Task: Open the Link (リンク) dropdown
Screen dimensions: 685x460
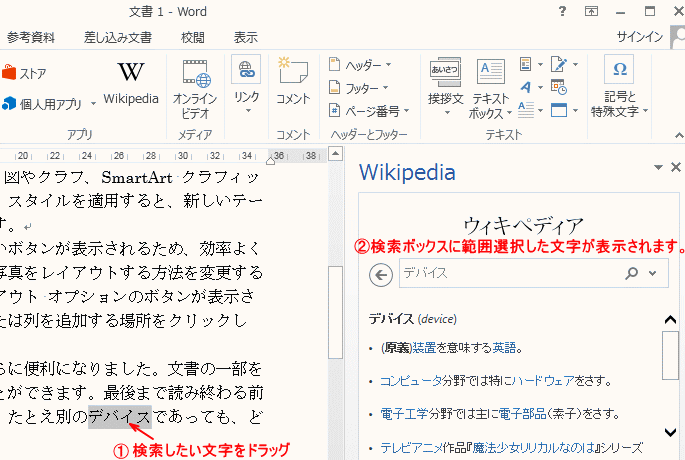Action: click(246, 86)
